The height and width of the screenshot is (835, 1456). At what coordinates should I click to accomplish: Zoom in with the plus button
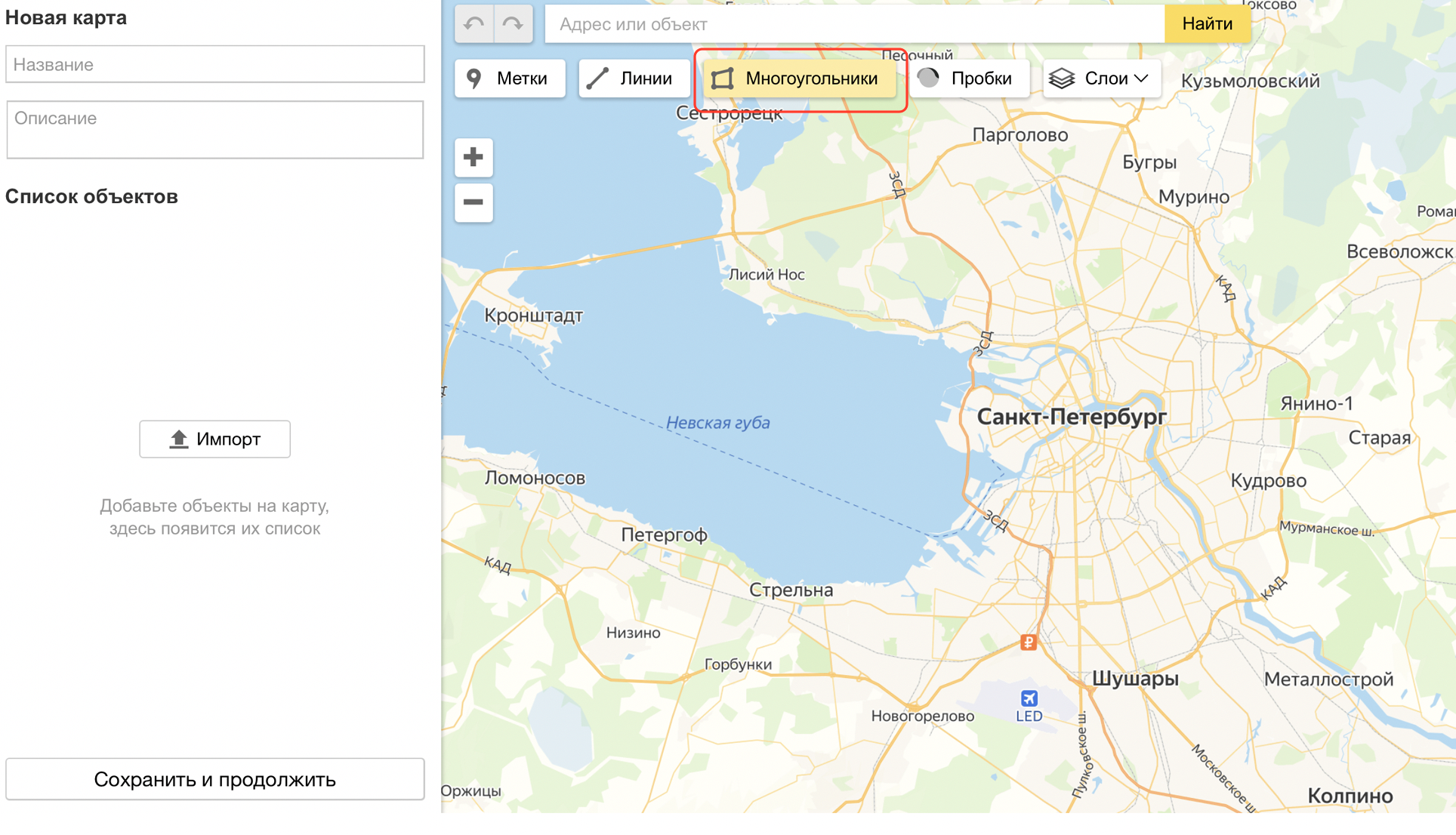(x=474, y=157)
